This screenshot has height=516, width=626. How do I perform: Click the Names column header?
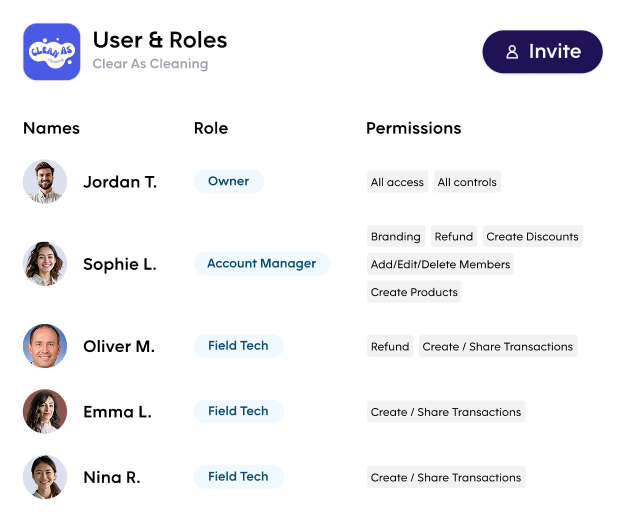[x=52, y=128]
